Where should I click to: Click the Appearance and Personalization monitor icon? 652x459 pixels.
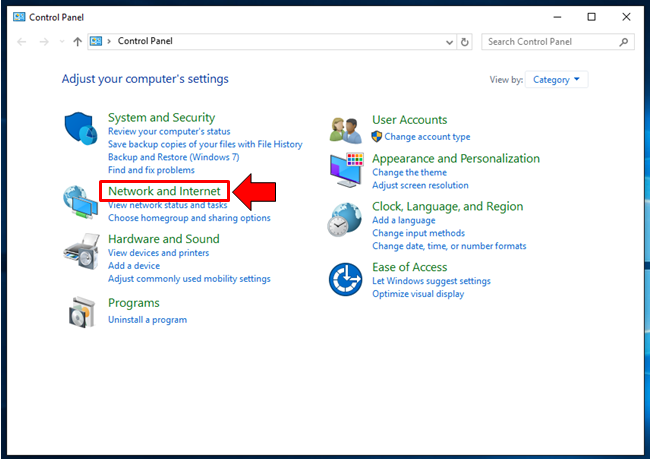(x=346, y=171)
